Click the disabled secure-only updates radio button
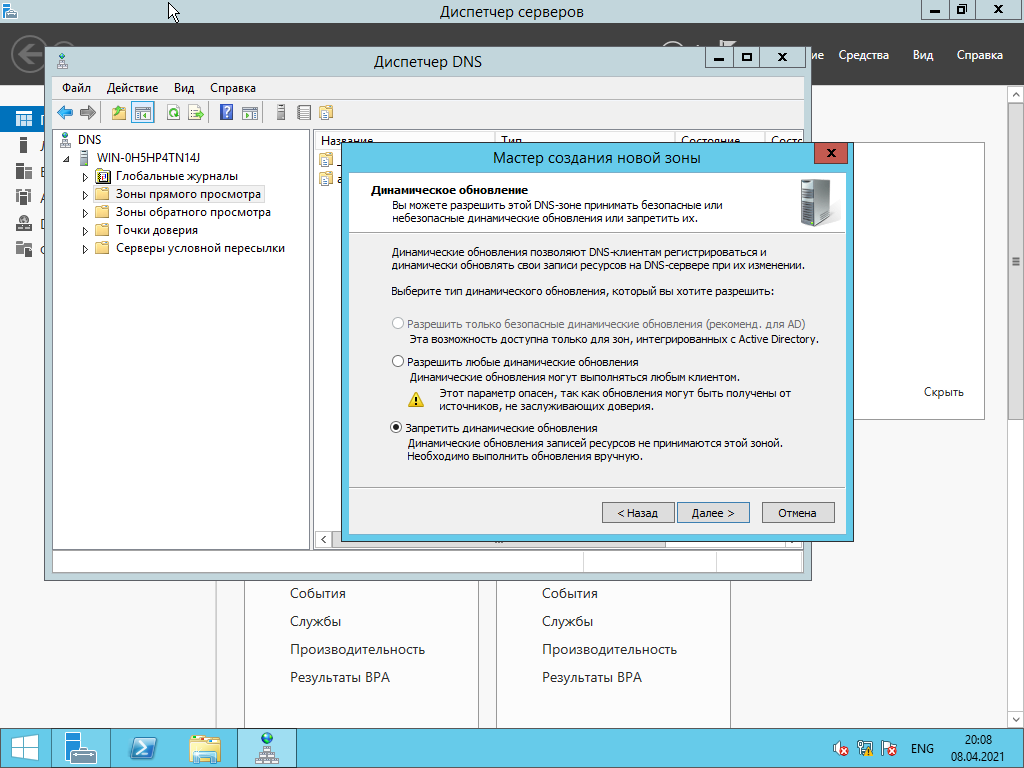Image resolution: width=1024 pixels, height=768 pixels. (x=398, y=323)
